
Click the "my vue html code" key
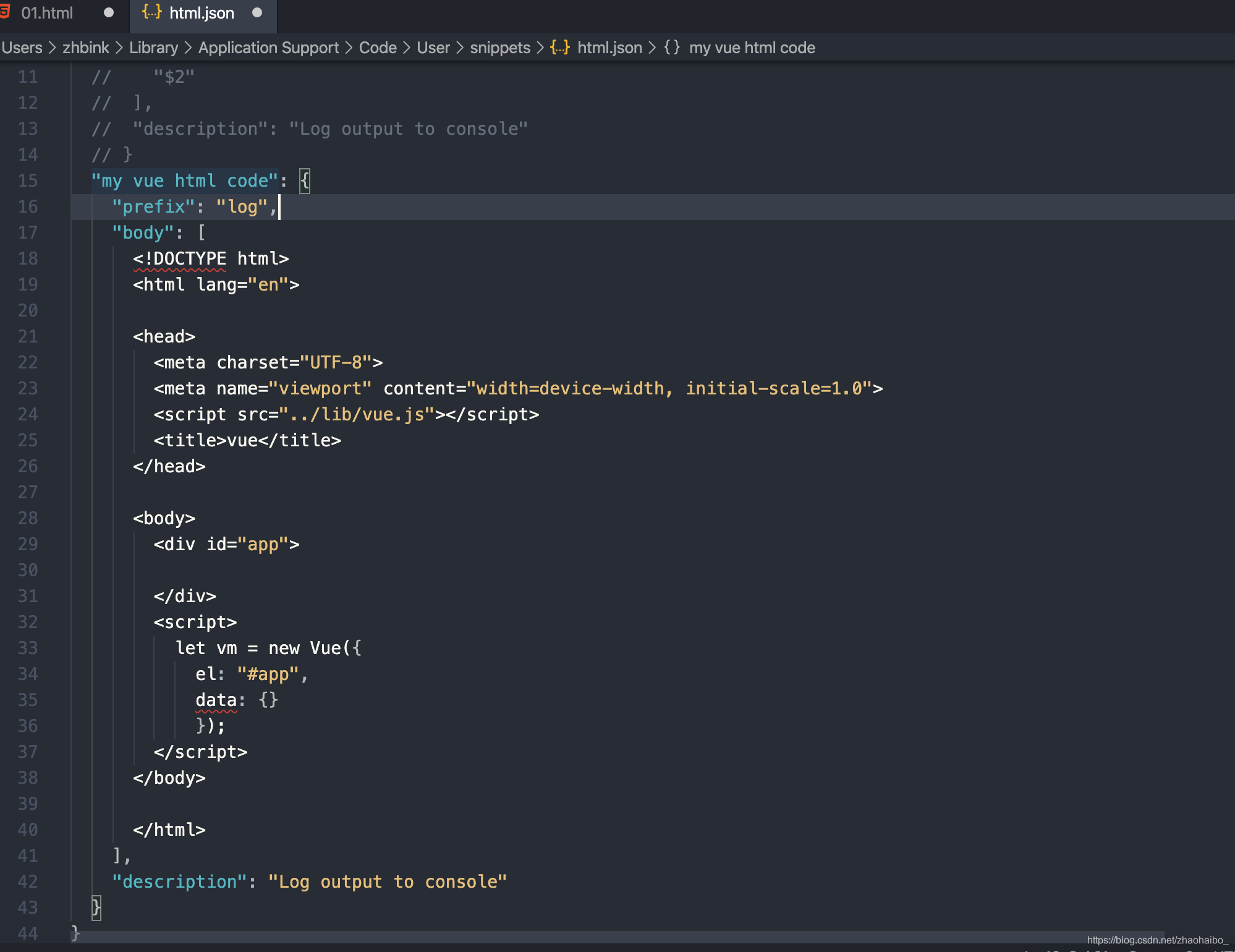(185, 181)
